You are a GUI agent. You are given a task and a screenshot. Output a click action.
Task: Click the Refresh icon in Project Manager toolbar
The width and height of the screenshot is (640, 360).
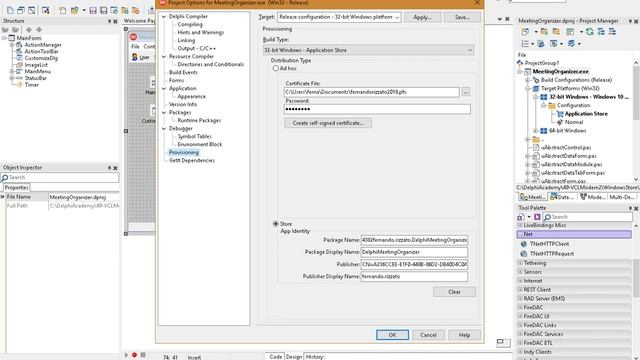pos(589,31)
